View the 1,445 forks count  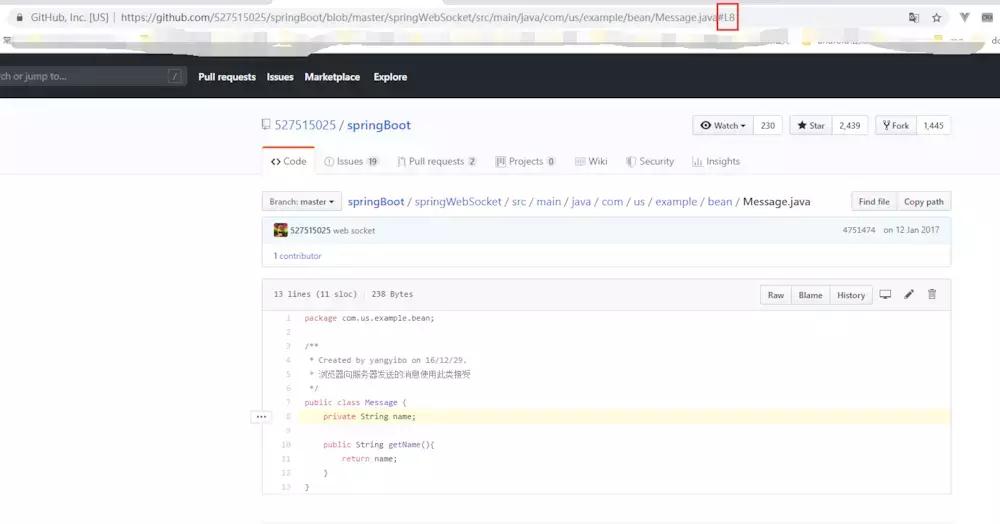pyautogui.click(x=934, y=126)
